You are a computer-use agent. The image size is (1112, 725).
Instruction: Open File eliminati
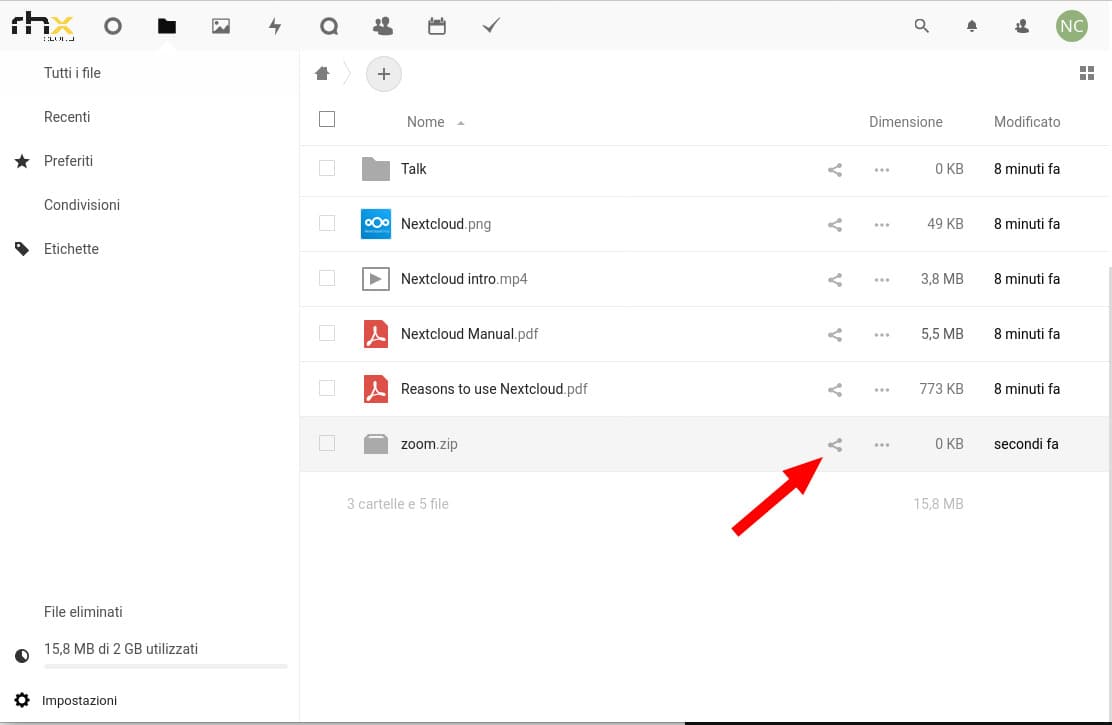83,612
